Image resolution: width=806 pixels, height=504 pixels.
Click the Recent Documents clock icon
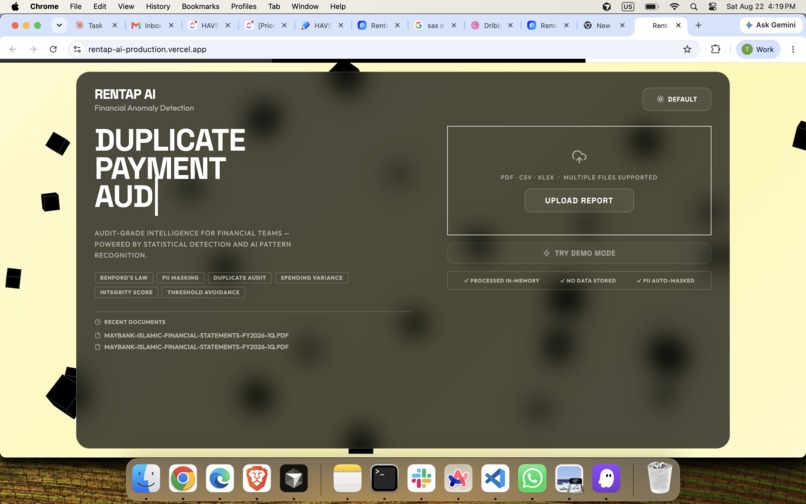(x=98, y=322)
